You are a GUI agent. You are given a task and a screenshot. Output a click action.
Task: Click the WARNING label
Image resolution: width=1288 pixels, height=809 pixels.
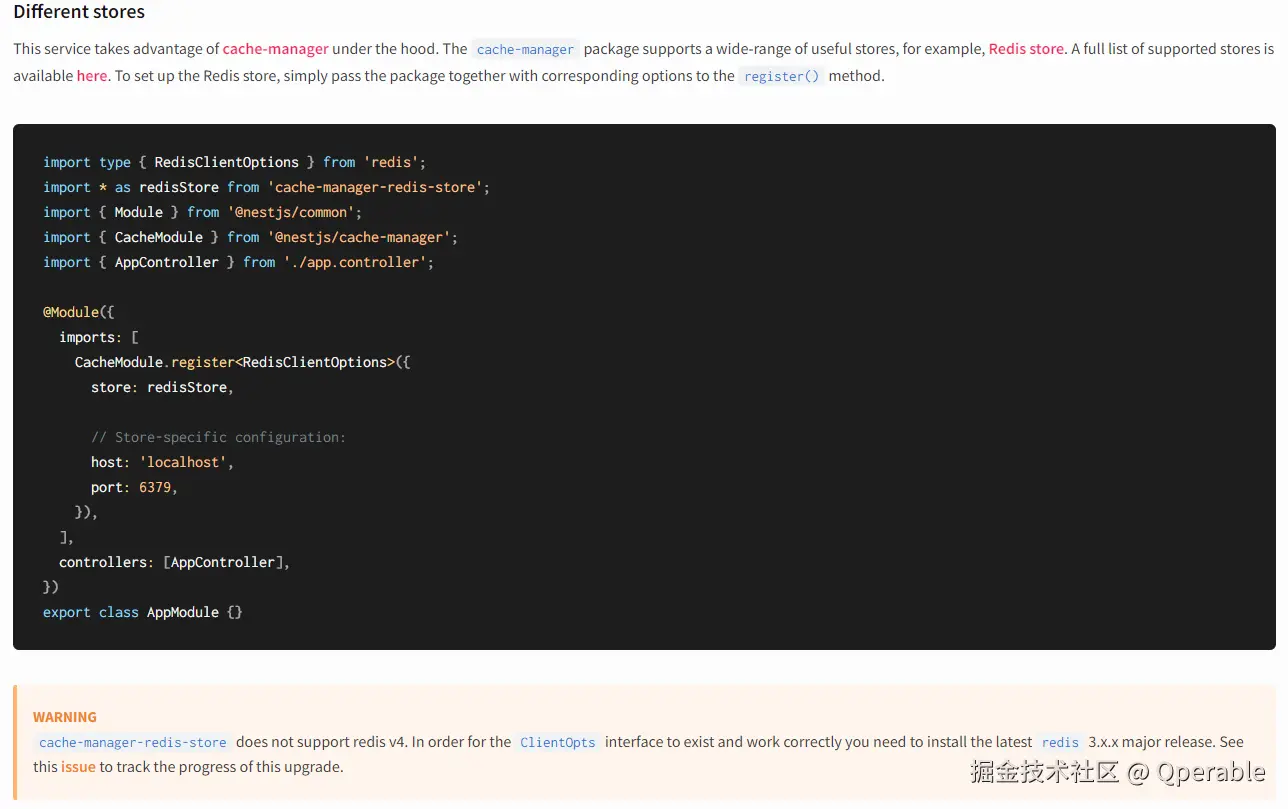65,717
